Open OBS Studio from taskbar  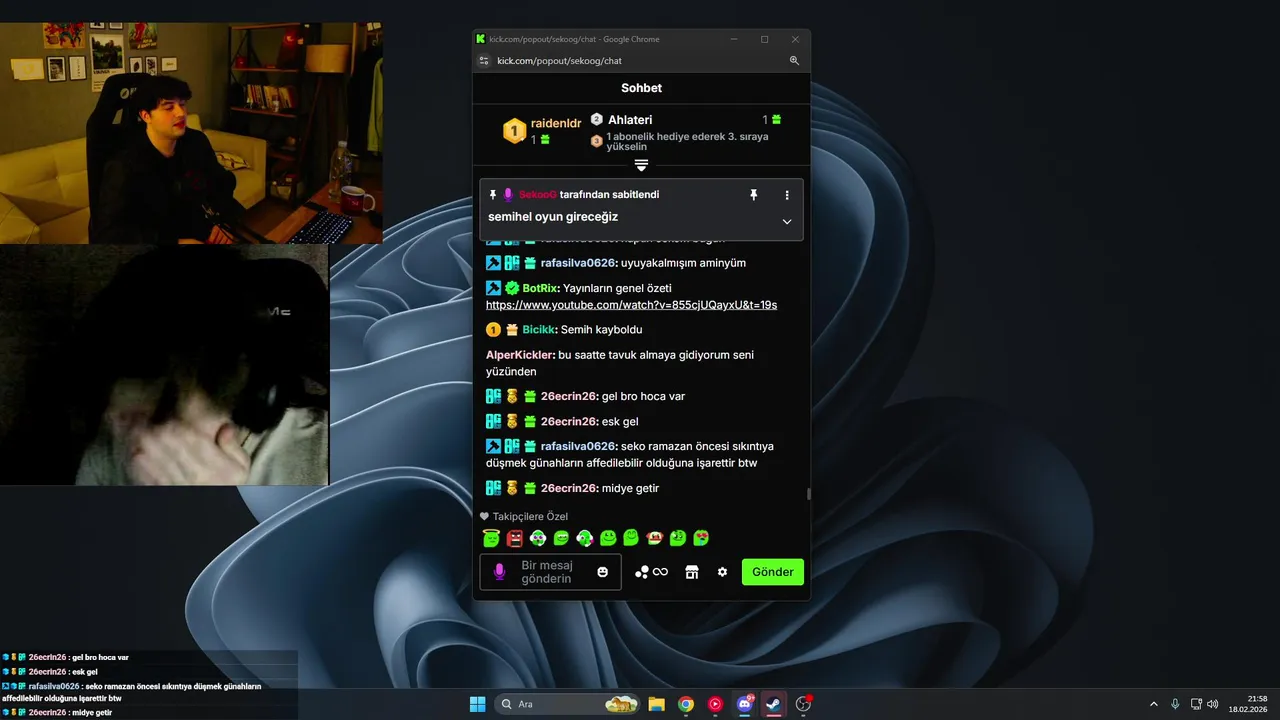coord(803,704)
